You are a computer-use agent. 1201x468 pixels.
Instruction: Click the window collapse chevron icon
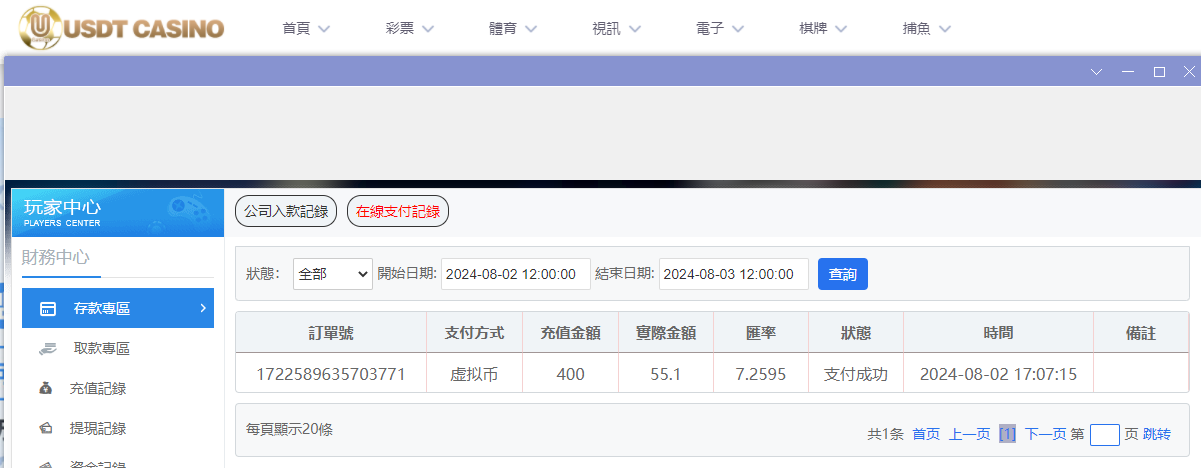click(x=1096, y=72)
